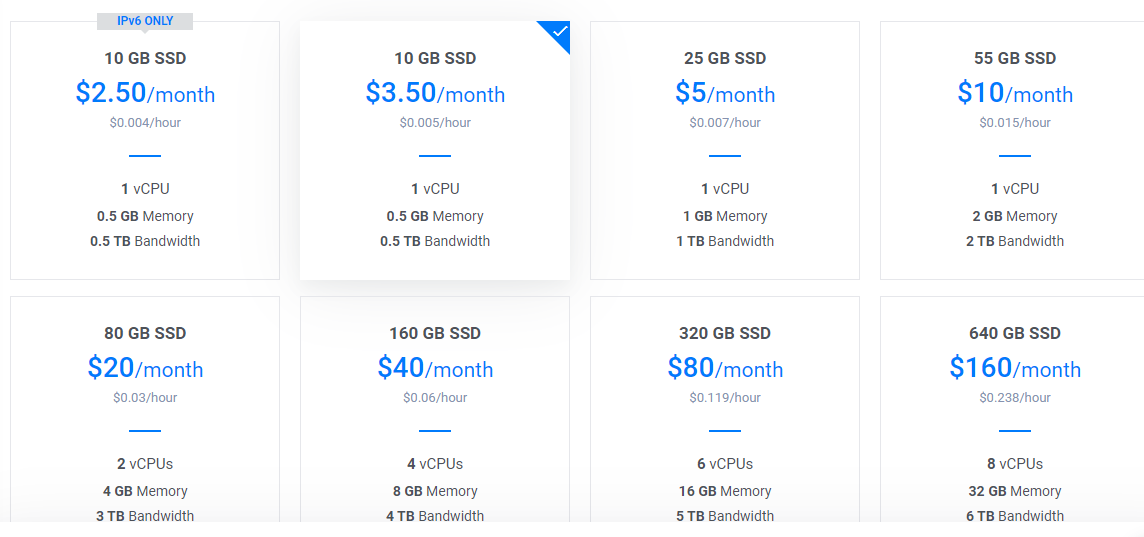
Task: Click the 1 TB Bandwidth spec
Action: coord(725,241)
